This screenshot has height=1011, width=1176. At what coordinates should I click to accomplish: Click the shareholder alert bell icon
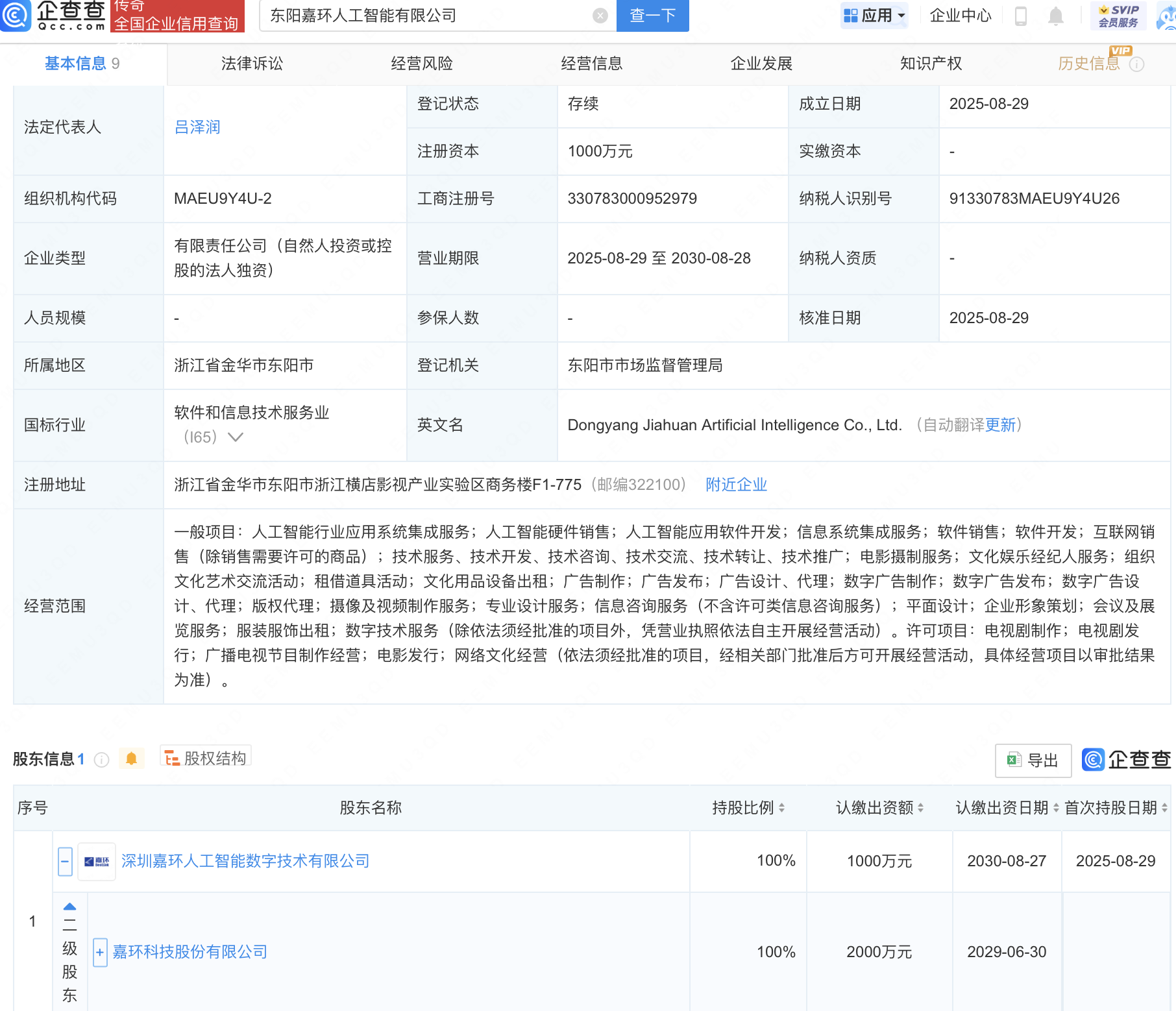[x=131, y=759]
